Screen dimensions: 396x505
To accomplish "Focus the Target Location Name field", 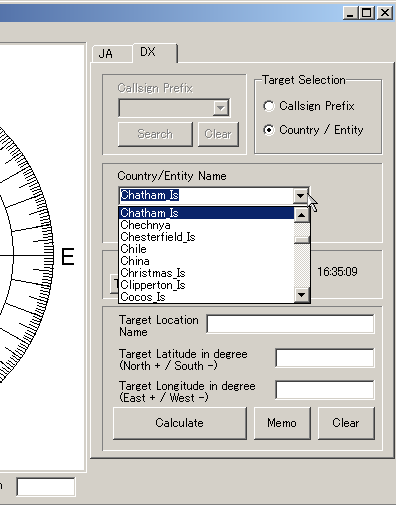I will pyautogui.click(x=290, y=324).
